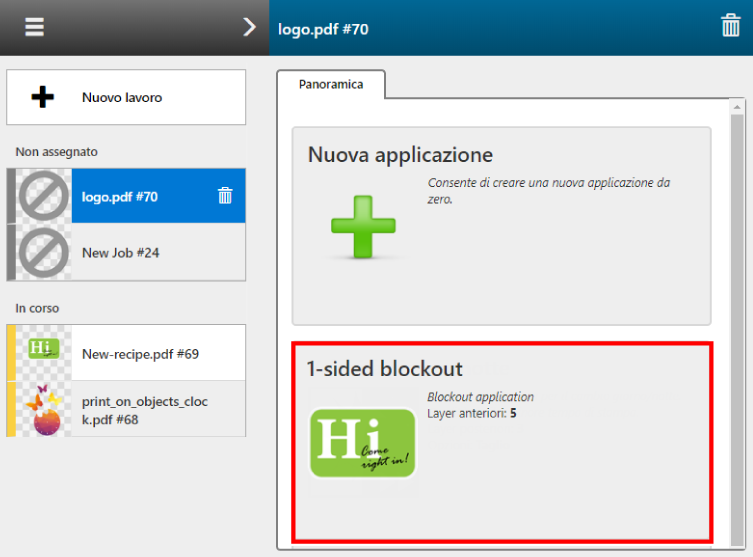Select the Nuova applicazione card title
The width and height of the screenshot is (753, 557).
pyautogui.click(x=400, y=155)
